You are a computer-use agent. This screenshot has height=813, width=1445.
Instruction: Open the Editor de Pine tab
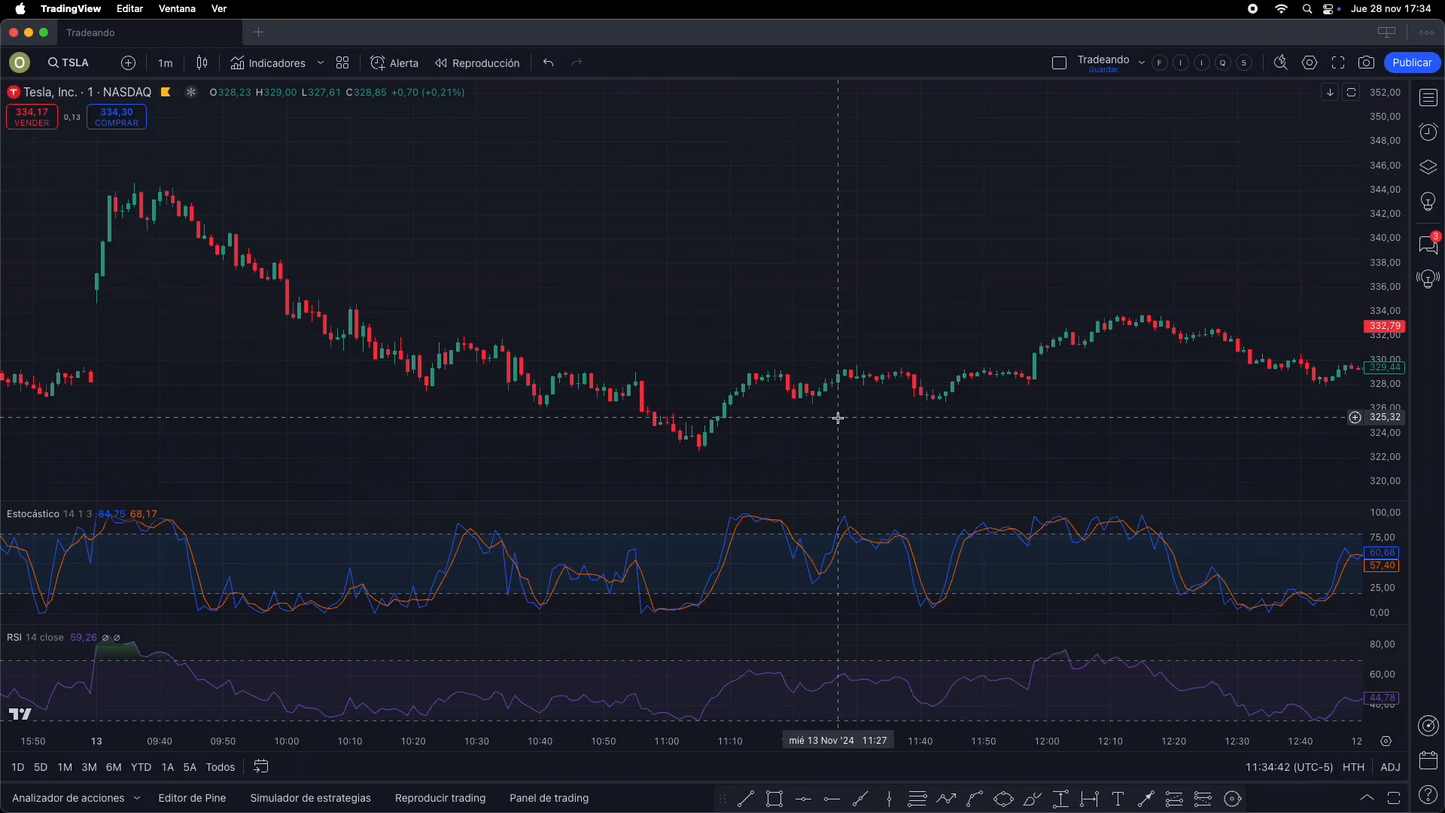(192, 798)
